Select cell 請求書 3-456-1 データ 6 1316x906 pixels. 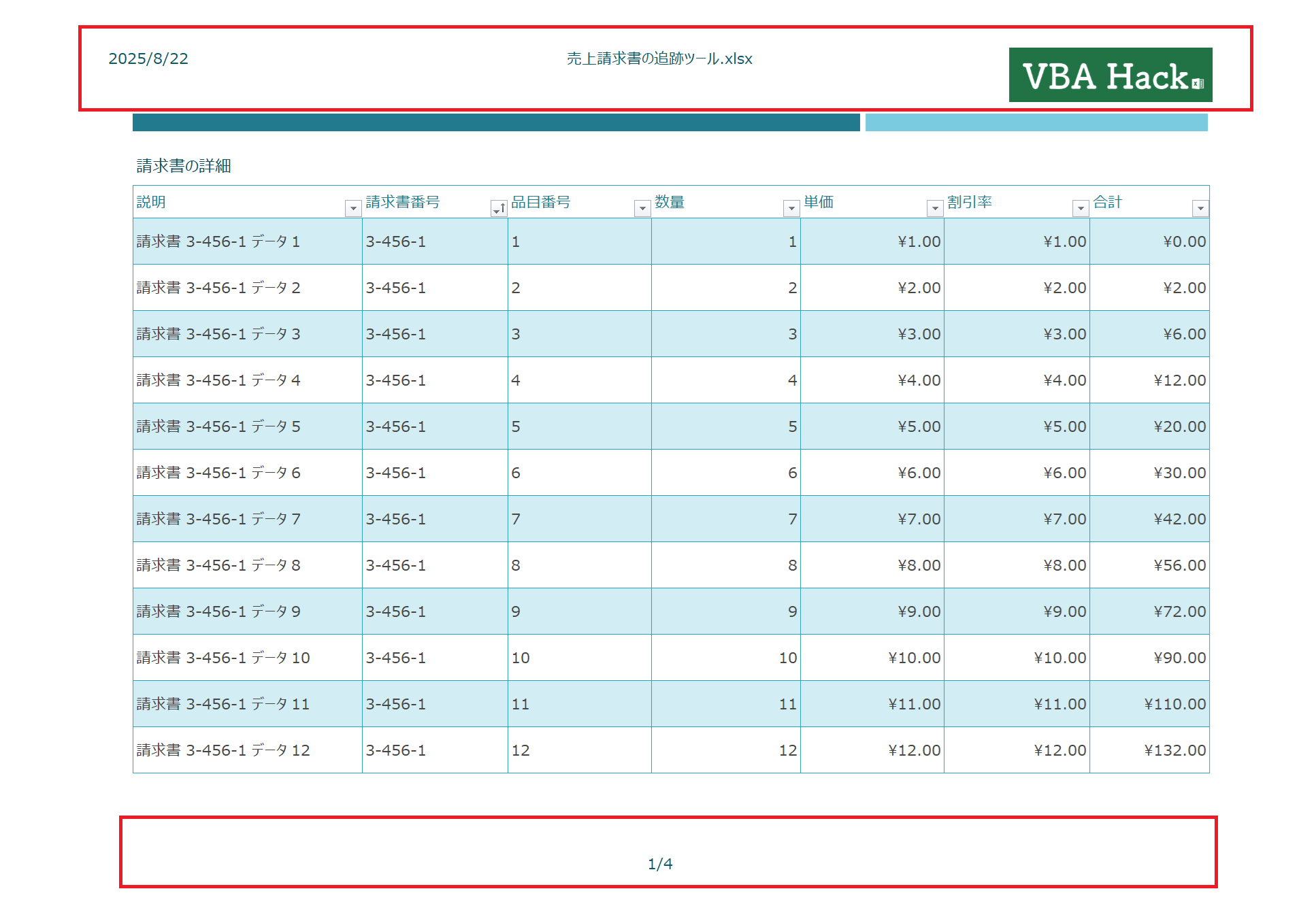click(248, 473)
